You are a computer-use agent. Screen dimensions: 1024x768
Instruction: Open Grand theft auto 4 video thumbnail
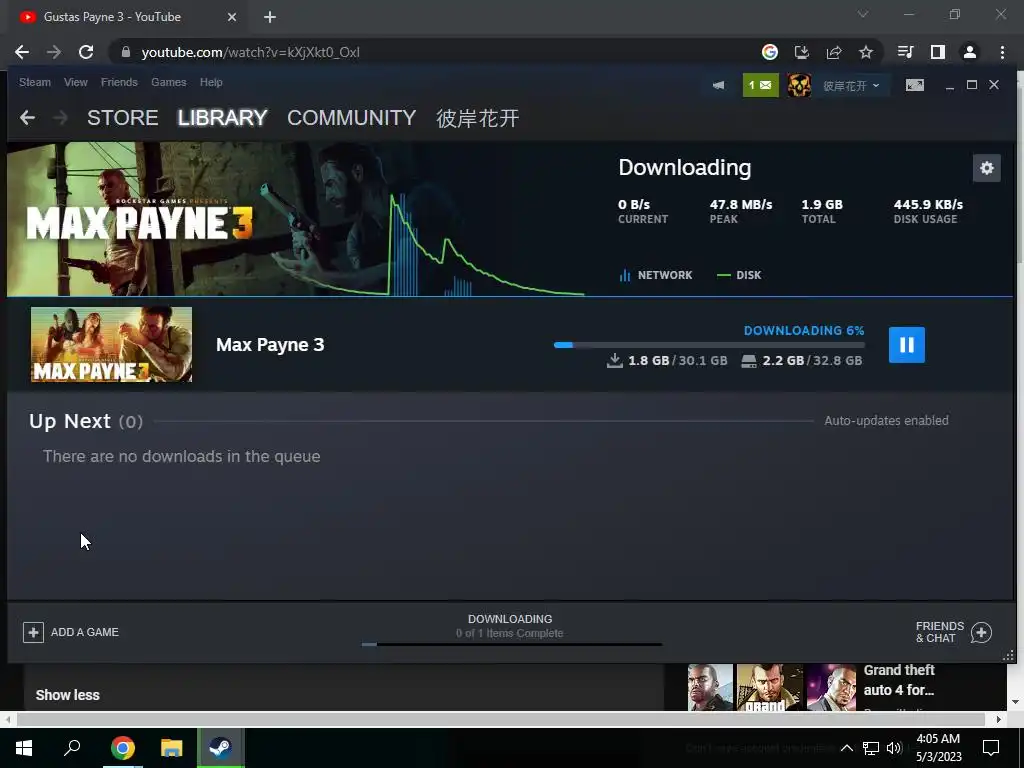coord(772,687)
